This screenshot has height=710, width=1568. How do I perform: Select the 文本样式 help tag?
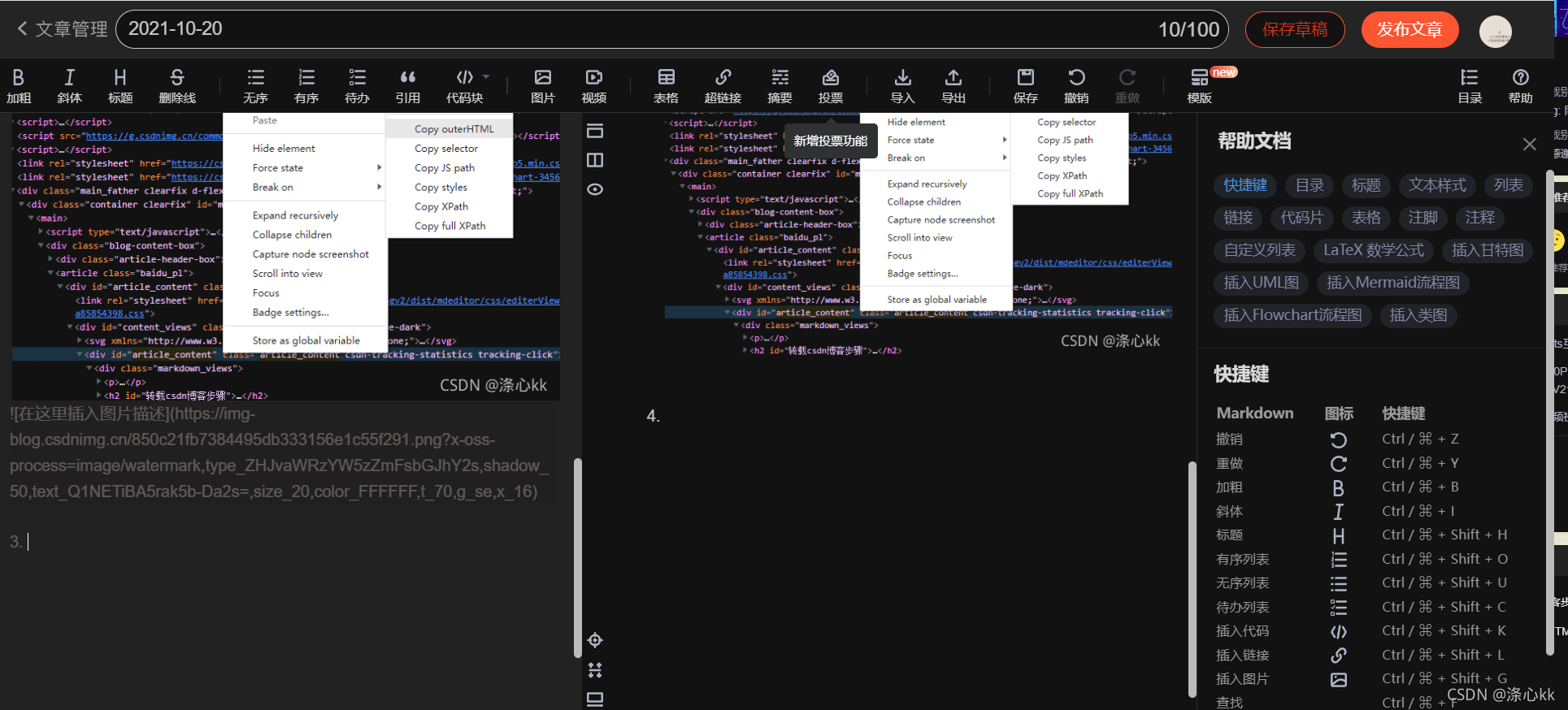pos(1437,185)
